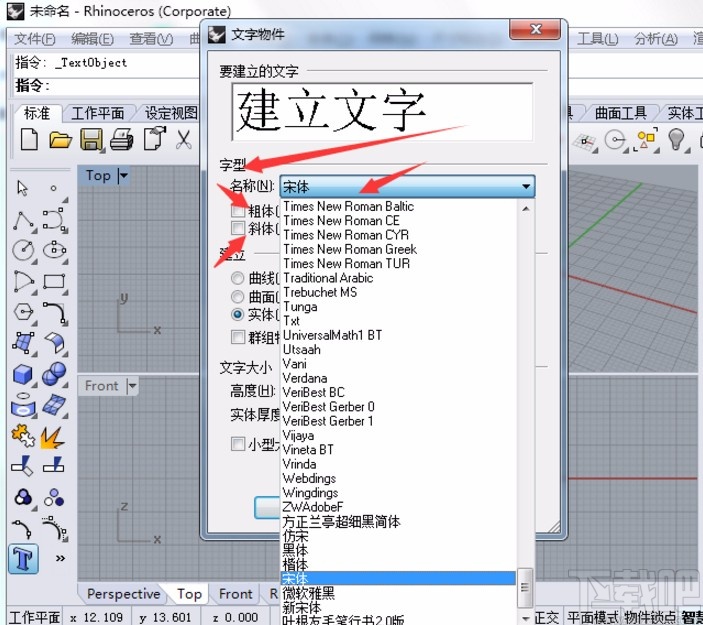The image size is (703, 625).
Task: Toggle 物件锁点 object snap in status bar
Action: point(650,618)
